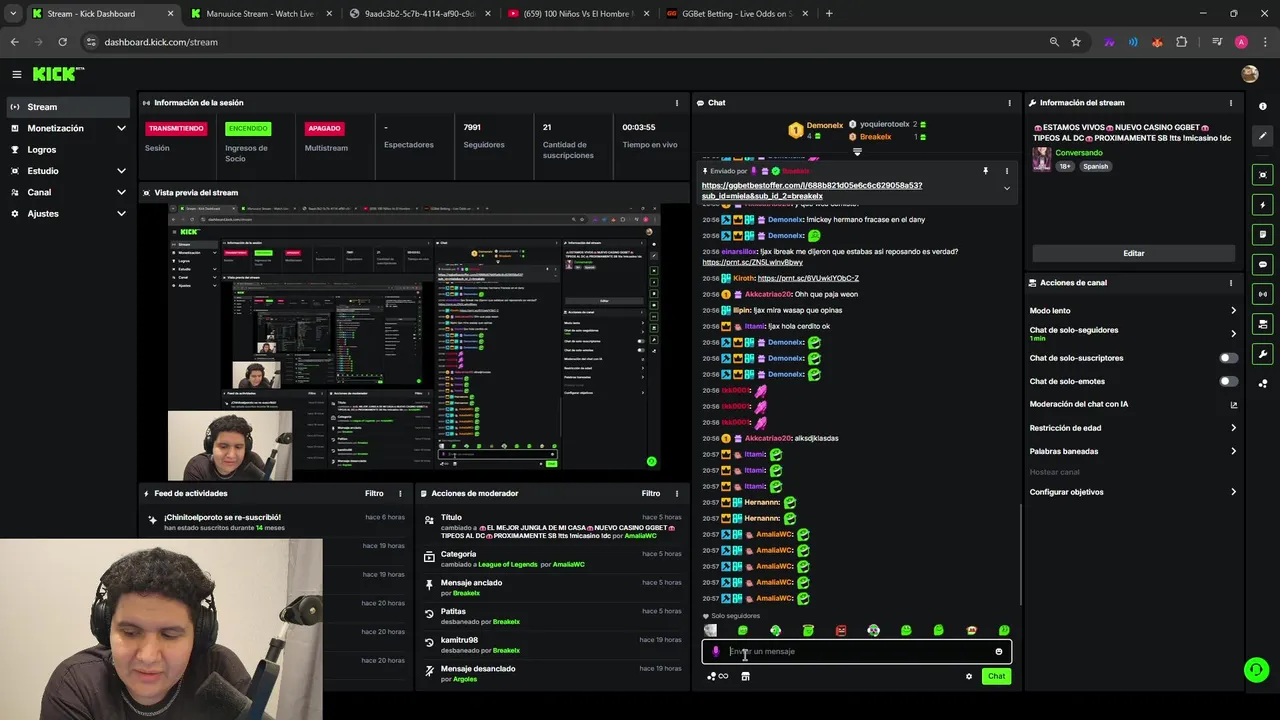Click the Chinitoelporoto re-subscription entry
1280x720 pixels.
[274, 522]
